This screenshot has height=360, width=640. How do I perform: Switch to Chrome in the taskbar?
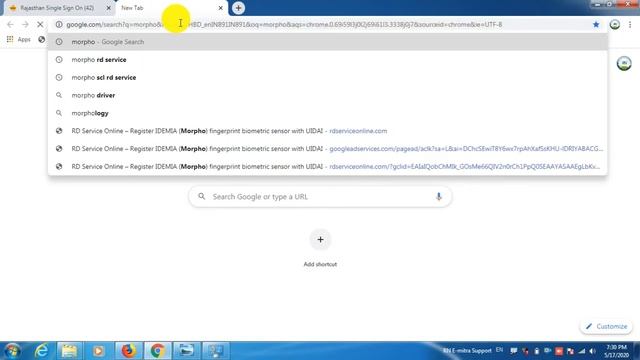pos(158,351)
